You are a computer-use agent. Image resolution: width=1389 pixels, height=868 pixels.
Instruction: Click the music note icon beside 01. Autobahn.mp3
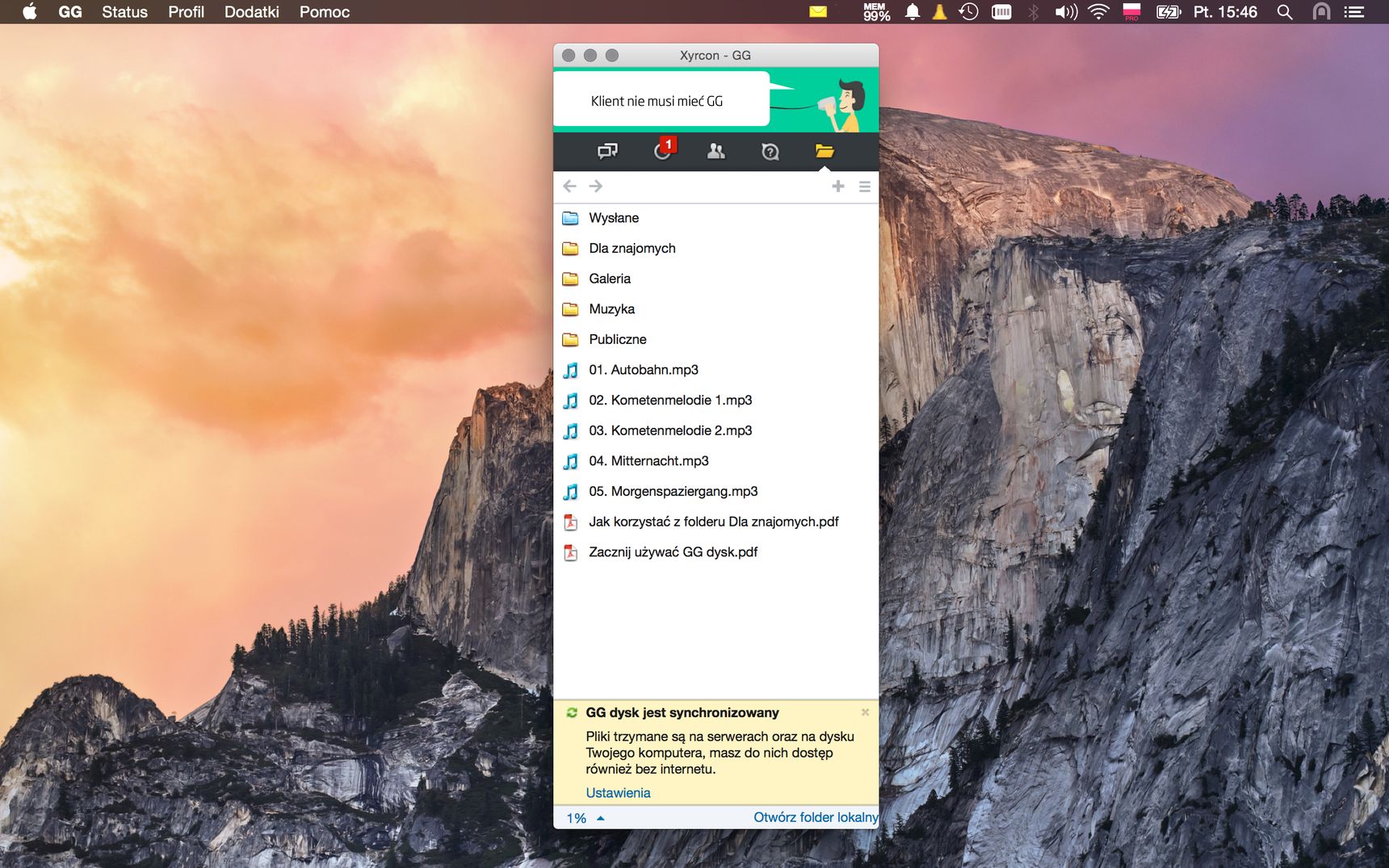(570, 370)
